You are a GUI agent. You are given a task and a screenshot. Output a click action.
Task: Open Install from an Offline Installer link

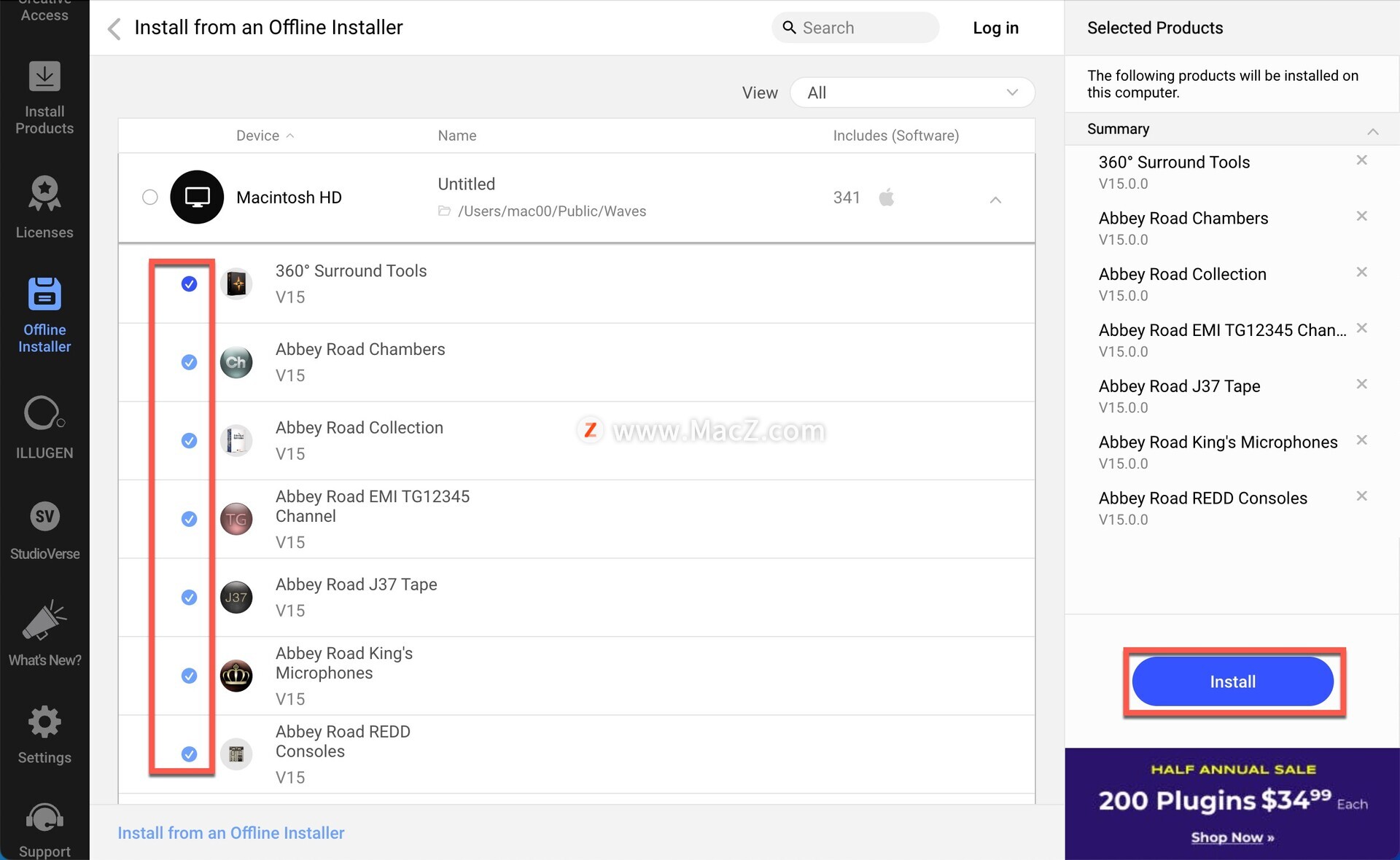tap(231, 833)
